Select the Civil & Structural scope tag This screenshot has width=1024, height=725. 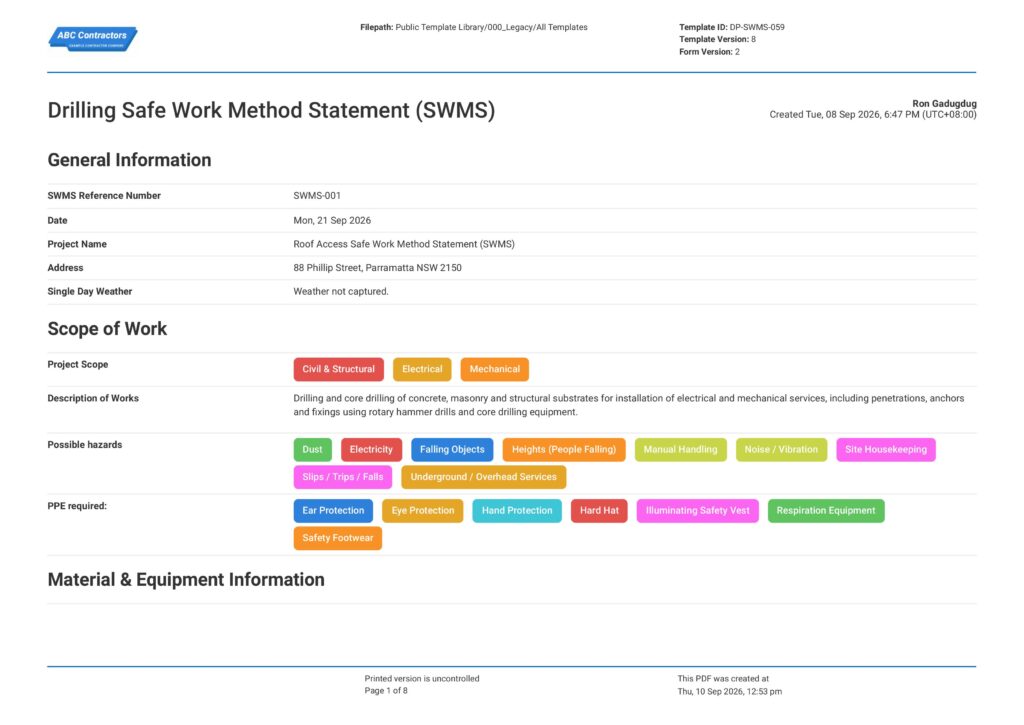(338, 369)
